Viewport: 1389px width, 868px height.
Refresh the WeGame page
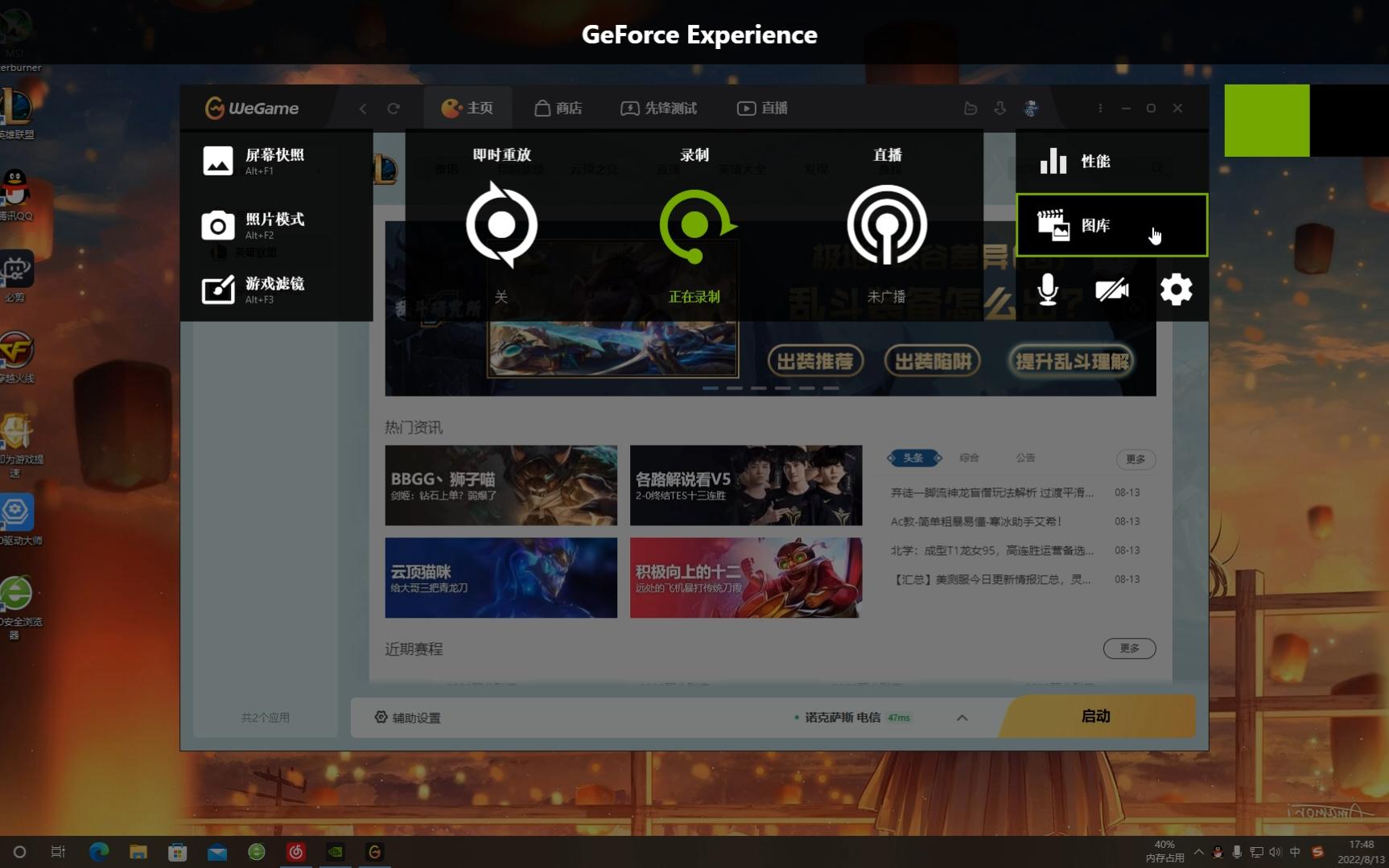pyautogui.click(x=394, y=108)
